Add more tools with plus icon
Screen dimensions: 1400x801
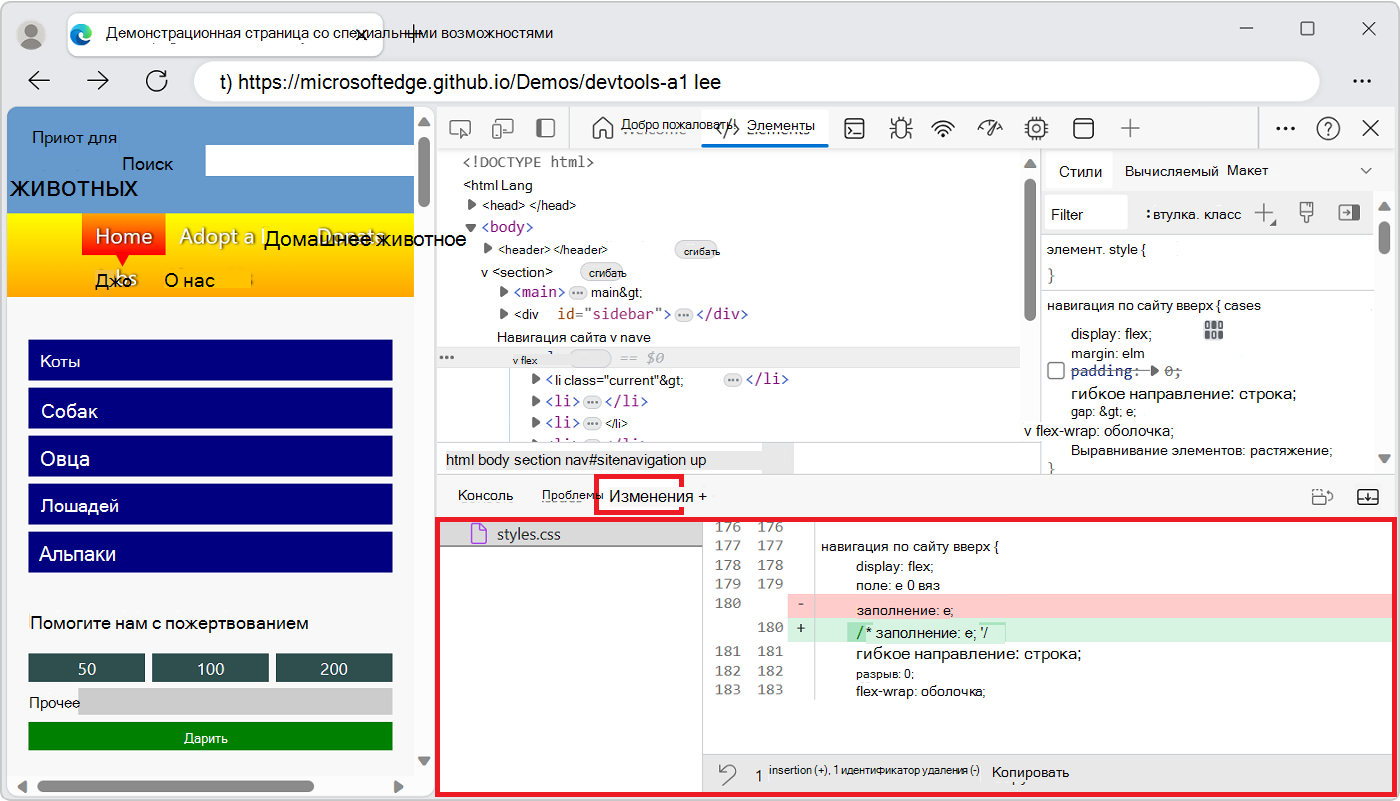tap(1130, 128)
